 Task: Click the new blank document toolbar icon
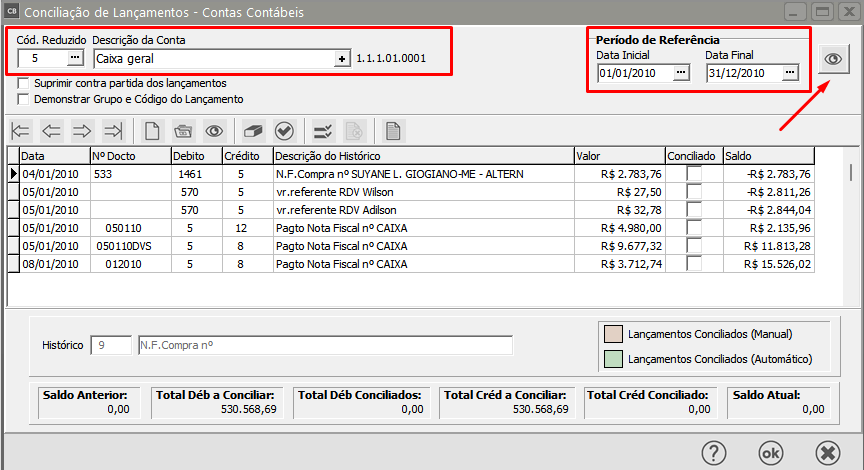[x=152, y=130]
